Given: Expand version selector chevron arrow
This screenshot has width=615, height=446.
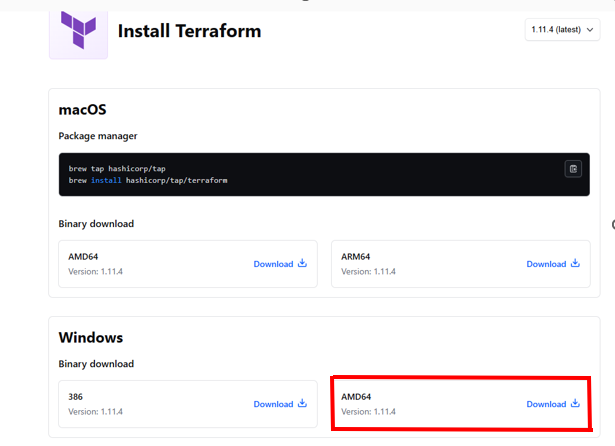Looking at the screenshot, I should pyautogui.click(x=590, y=30).
